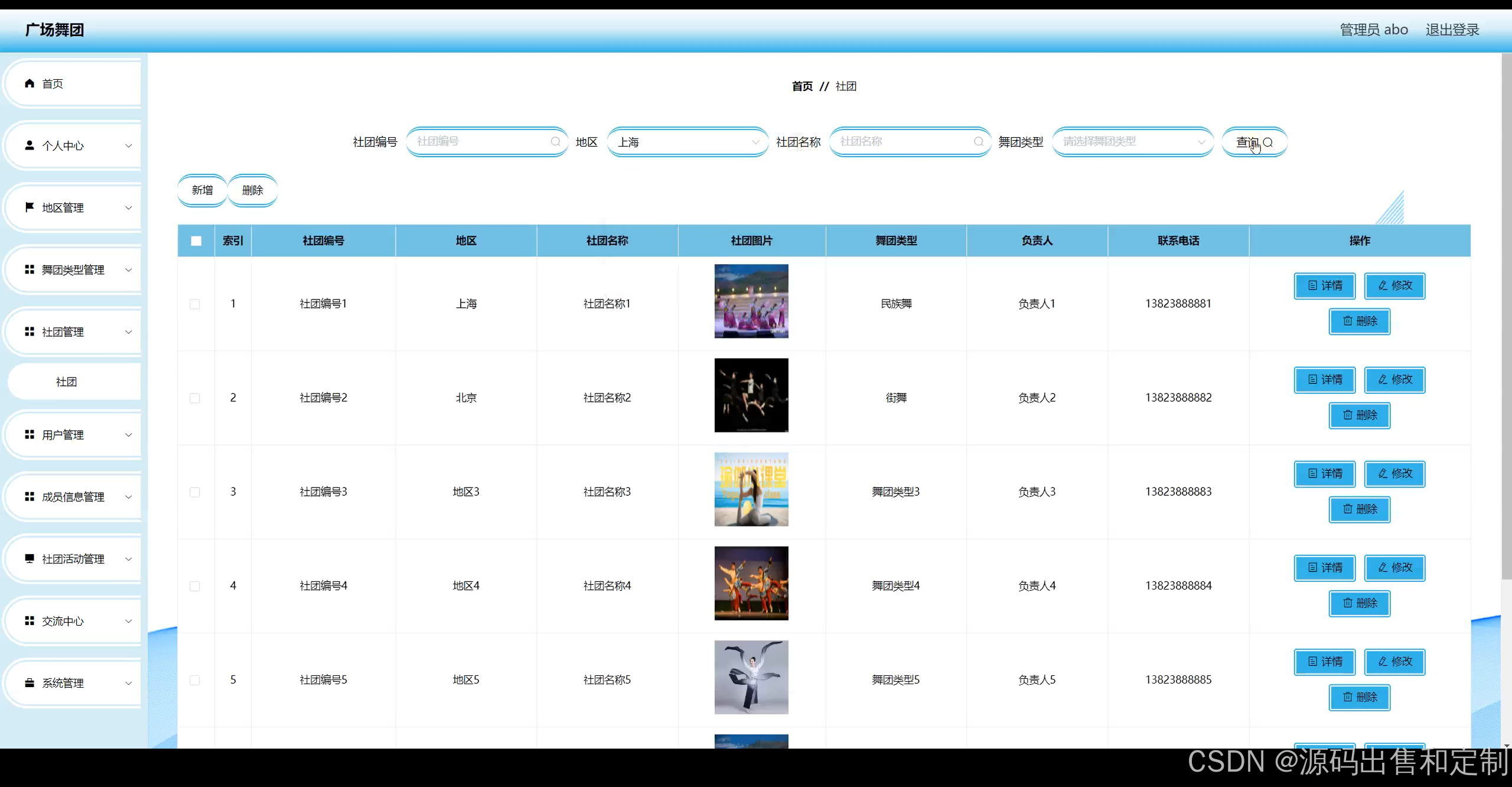Click search icon in 社团编号 field
The width and height of the screenshot is (1512, 787).
pyautogui.click(x=555, y=142)
